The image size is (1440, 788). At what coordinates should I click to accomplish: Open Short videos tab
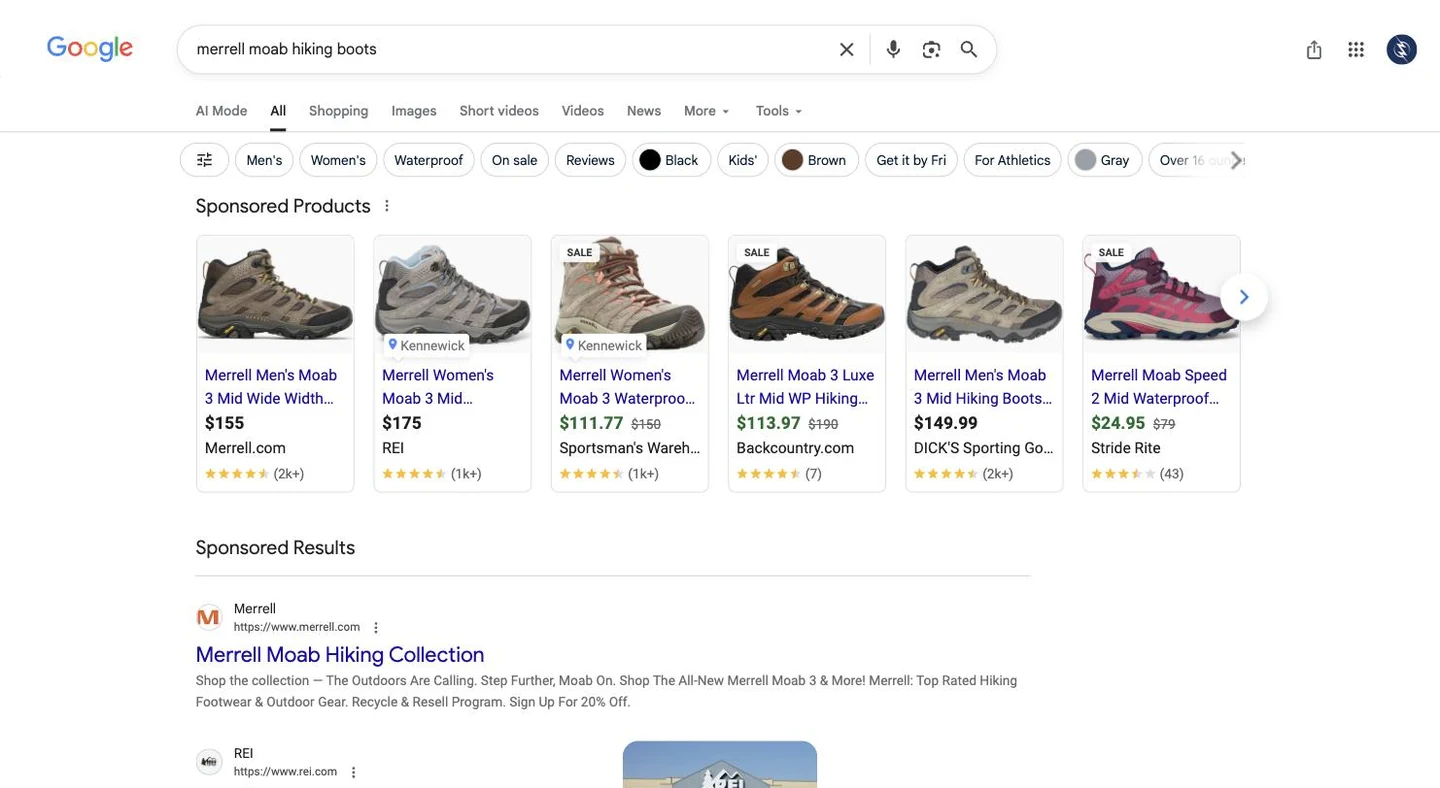click(x=499, y=111)
